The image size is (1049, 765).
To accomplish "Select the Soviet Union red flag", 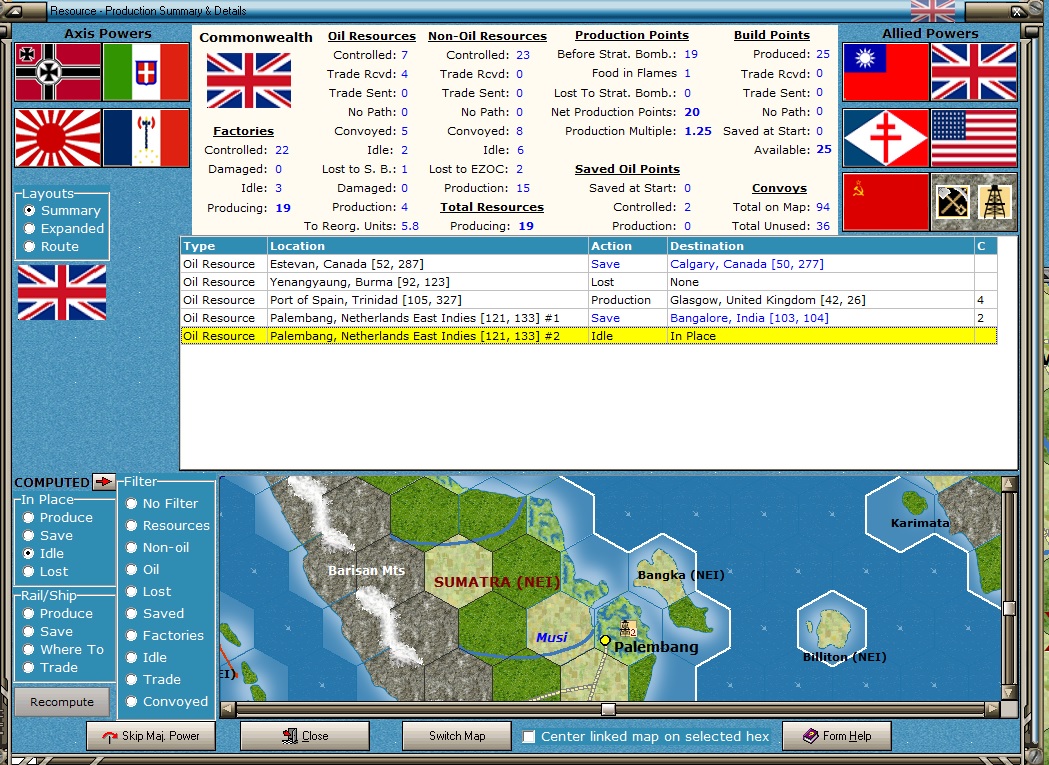I will point(886,202).
